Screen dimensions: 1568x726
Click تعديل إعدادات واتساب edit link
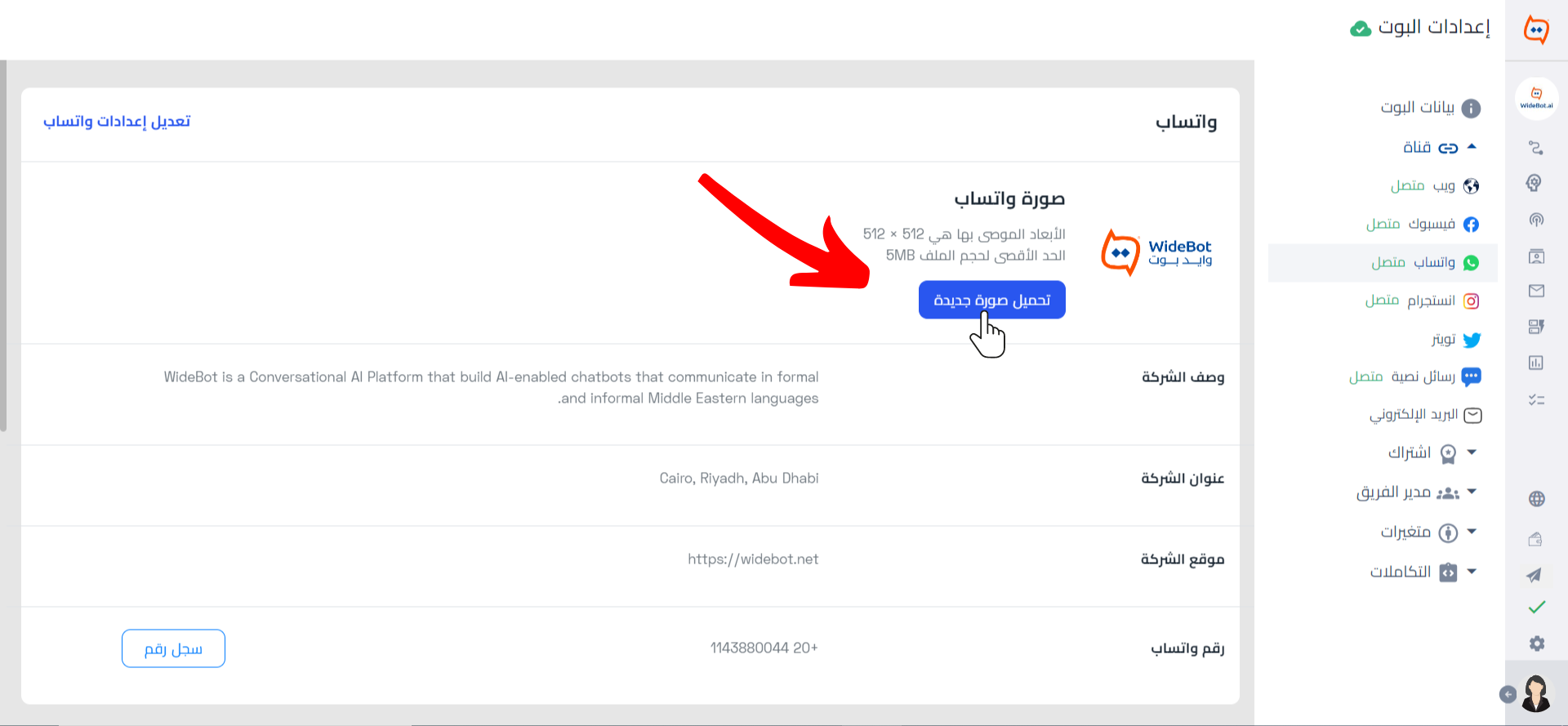[x=117, y=121]
